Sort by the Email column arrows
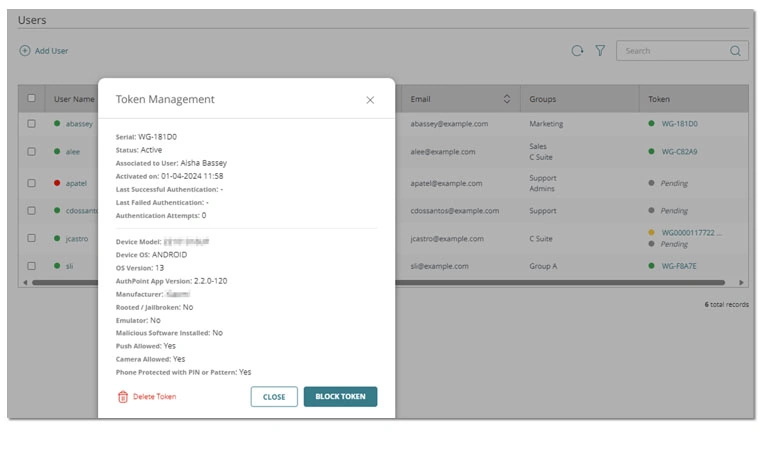The width and height of the screenshot is (766, 450). (507, 99)
